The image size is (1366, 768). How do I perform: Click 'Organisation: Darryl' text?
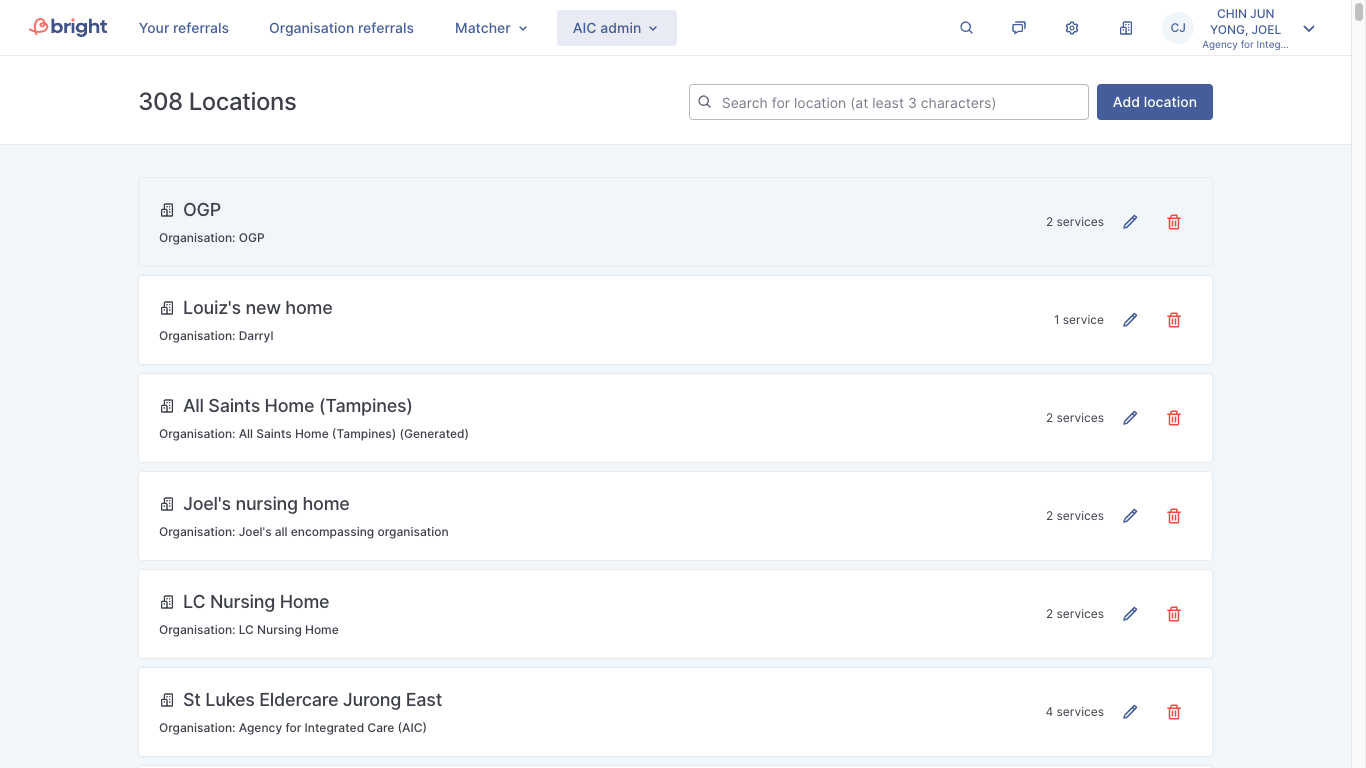point(216,336)
